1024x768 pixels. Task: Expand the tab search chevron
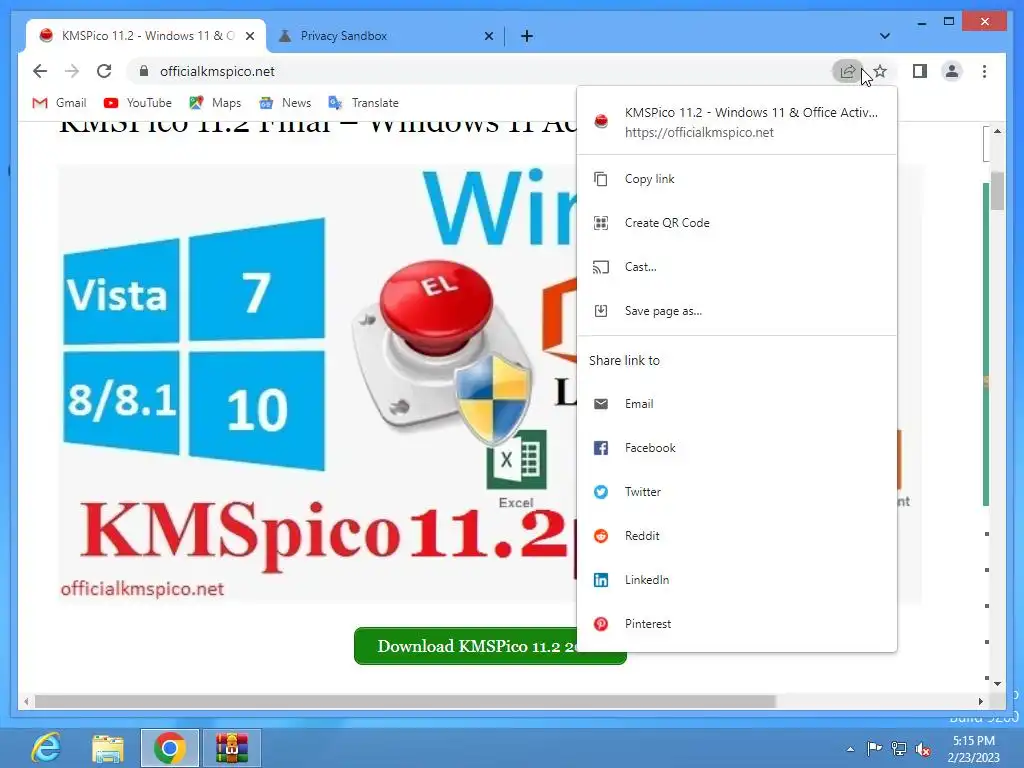[884, 36]
